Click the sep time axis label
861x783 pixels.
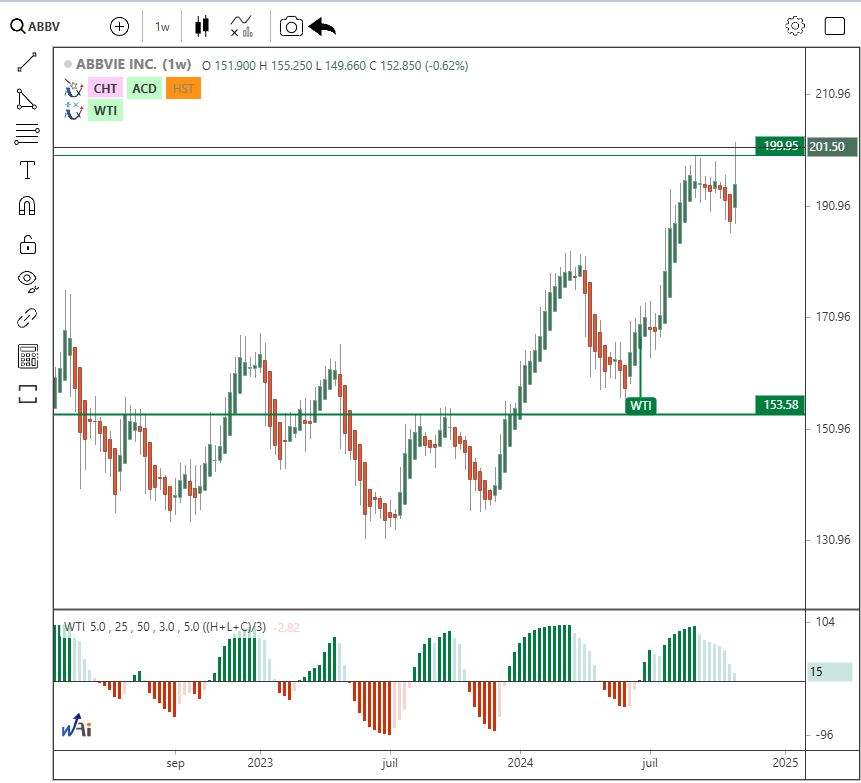pos(175,763)
